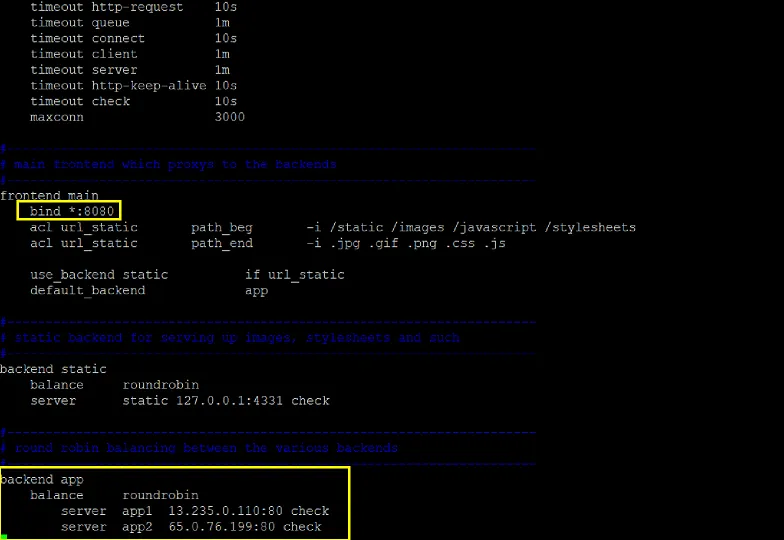The image size is (784, 540).
Task: Click the path_end keyword in acl line
Action: tap(222, 243)
